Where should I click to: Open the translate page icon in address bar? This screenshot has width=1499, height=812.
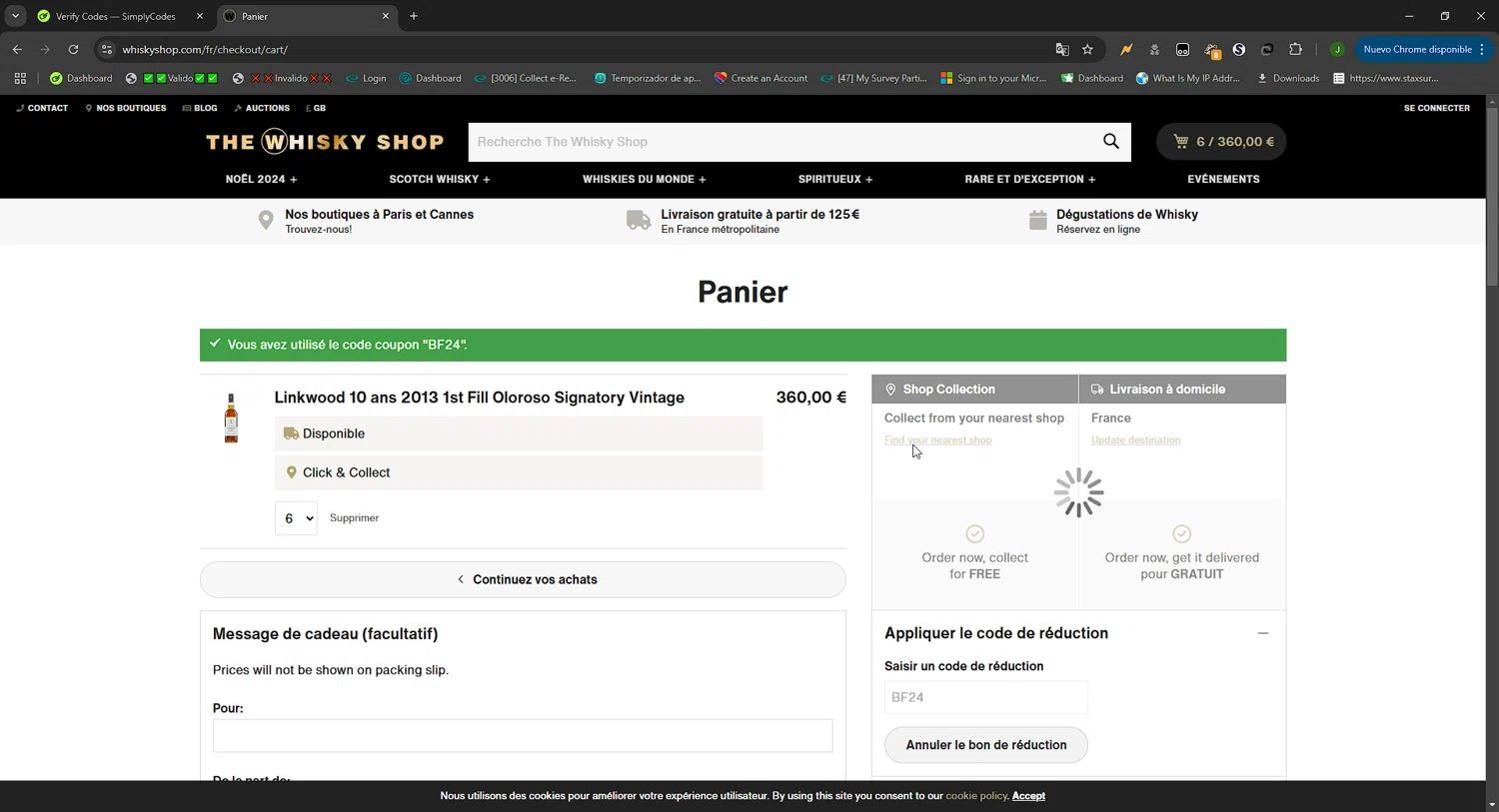coord(1062,49)
